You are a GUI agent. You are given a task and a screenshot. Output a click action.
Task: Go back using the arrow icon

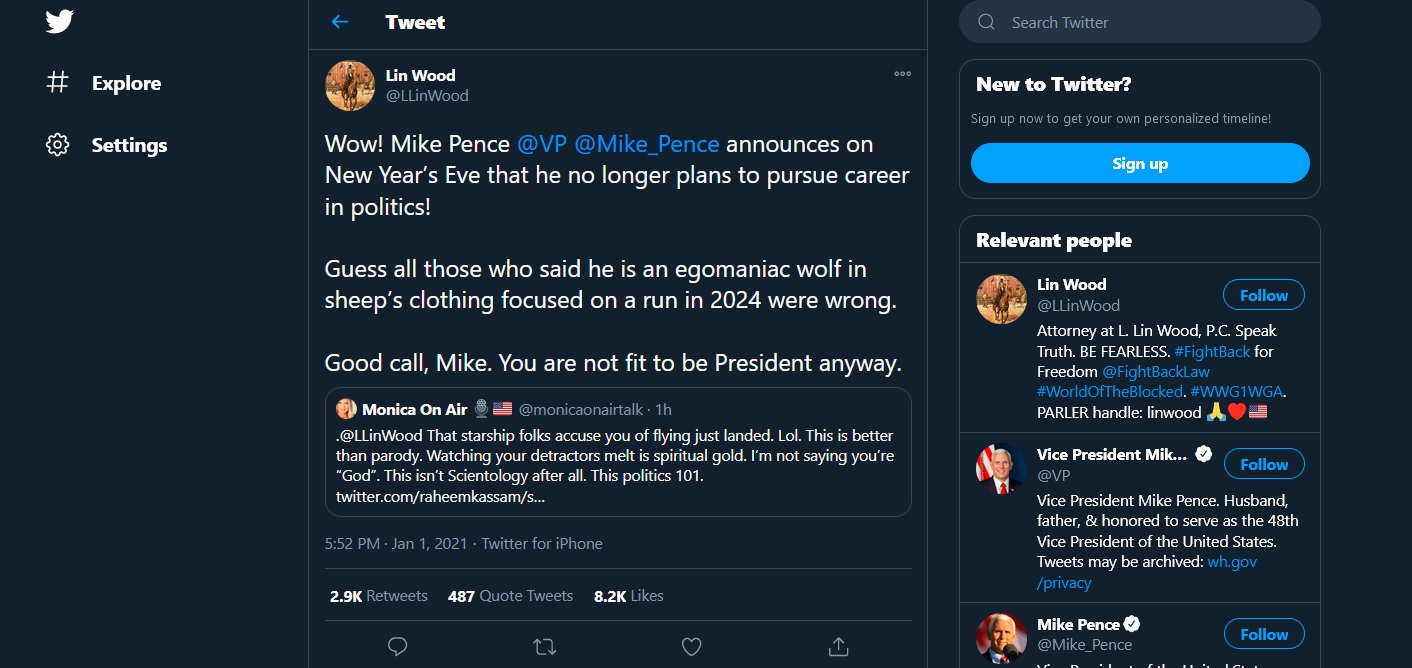pyautogui.click(x=340, y=22)
